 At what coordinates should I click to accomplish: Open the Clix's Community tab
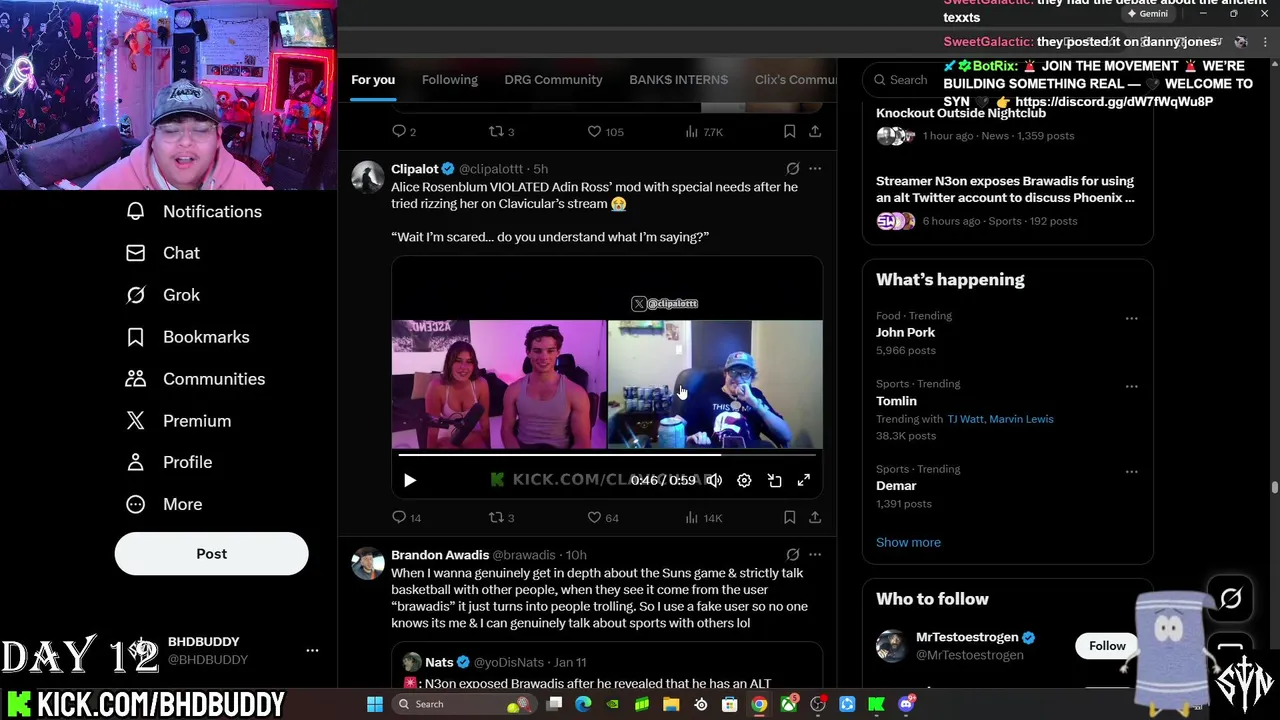[795, 80]
